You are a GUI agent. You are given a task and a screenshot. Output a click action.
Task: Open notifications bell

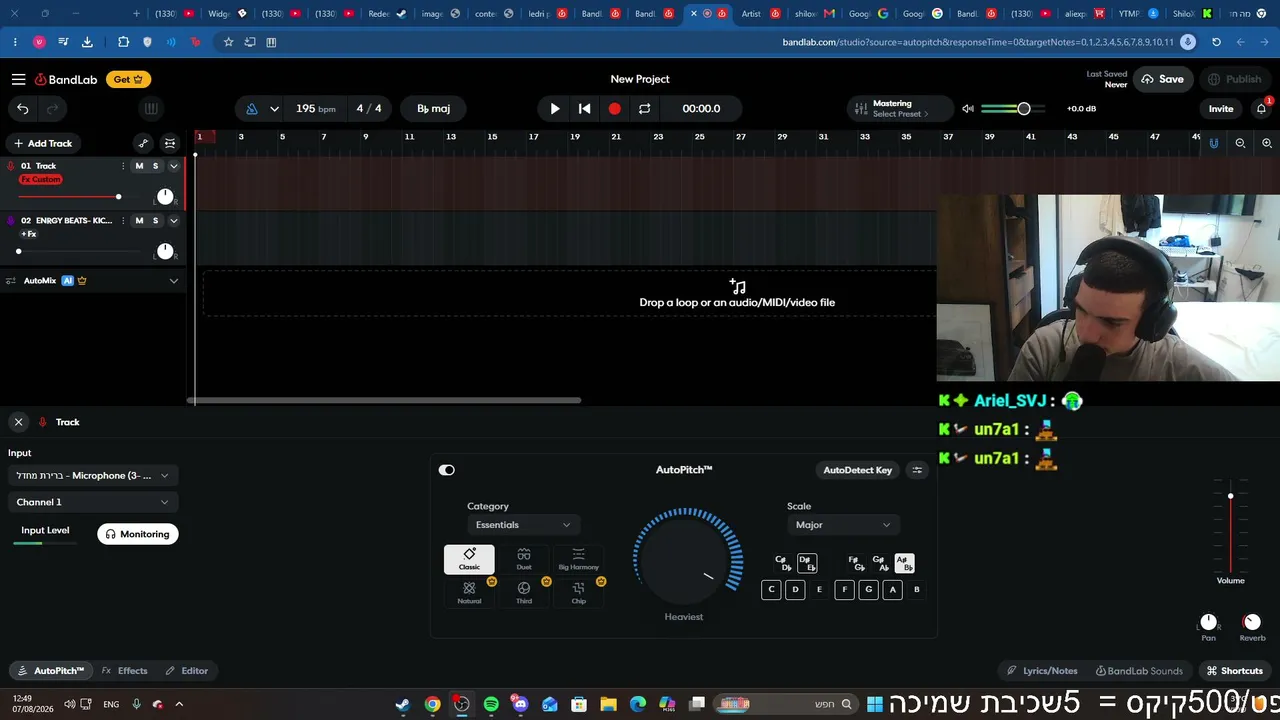[1260, 108]
